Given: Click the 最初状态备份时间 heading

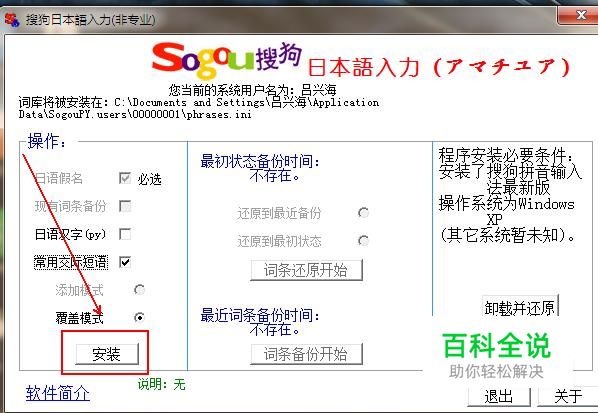Looking at the screenshot, I should [x=260, y=161].
